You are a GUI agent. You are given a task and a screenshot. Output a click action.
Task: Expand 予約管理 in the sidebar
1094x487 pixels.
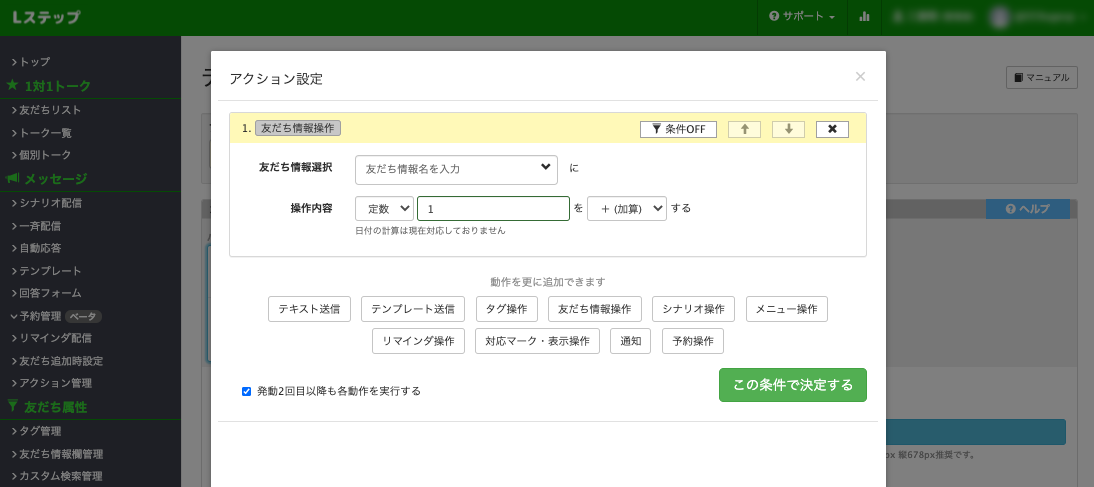[x=40, y=316]
